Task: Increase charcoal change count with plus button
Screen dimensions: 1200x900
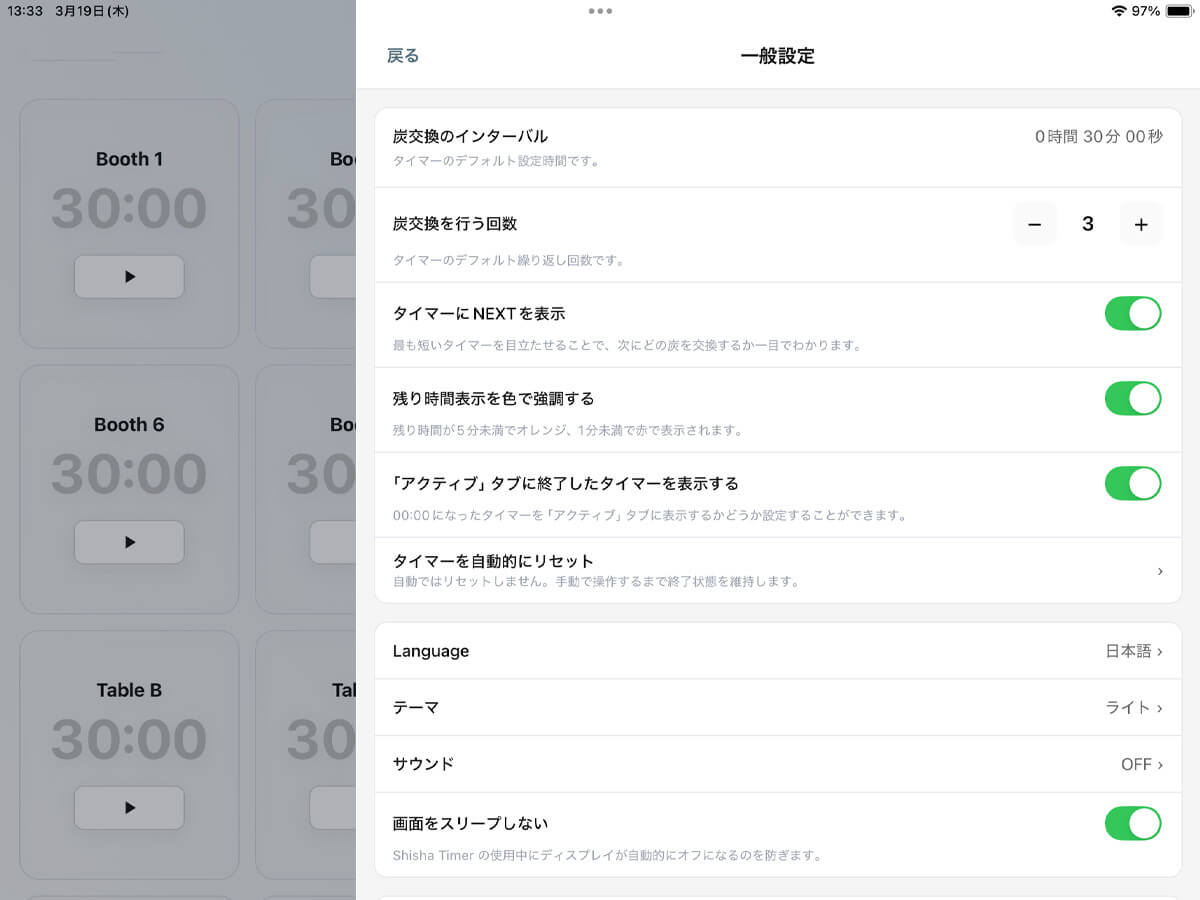Action: [x=1141, y=225]
